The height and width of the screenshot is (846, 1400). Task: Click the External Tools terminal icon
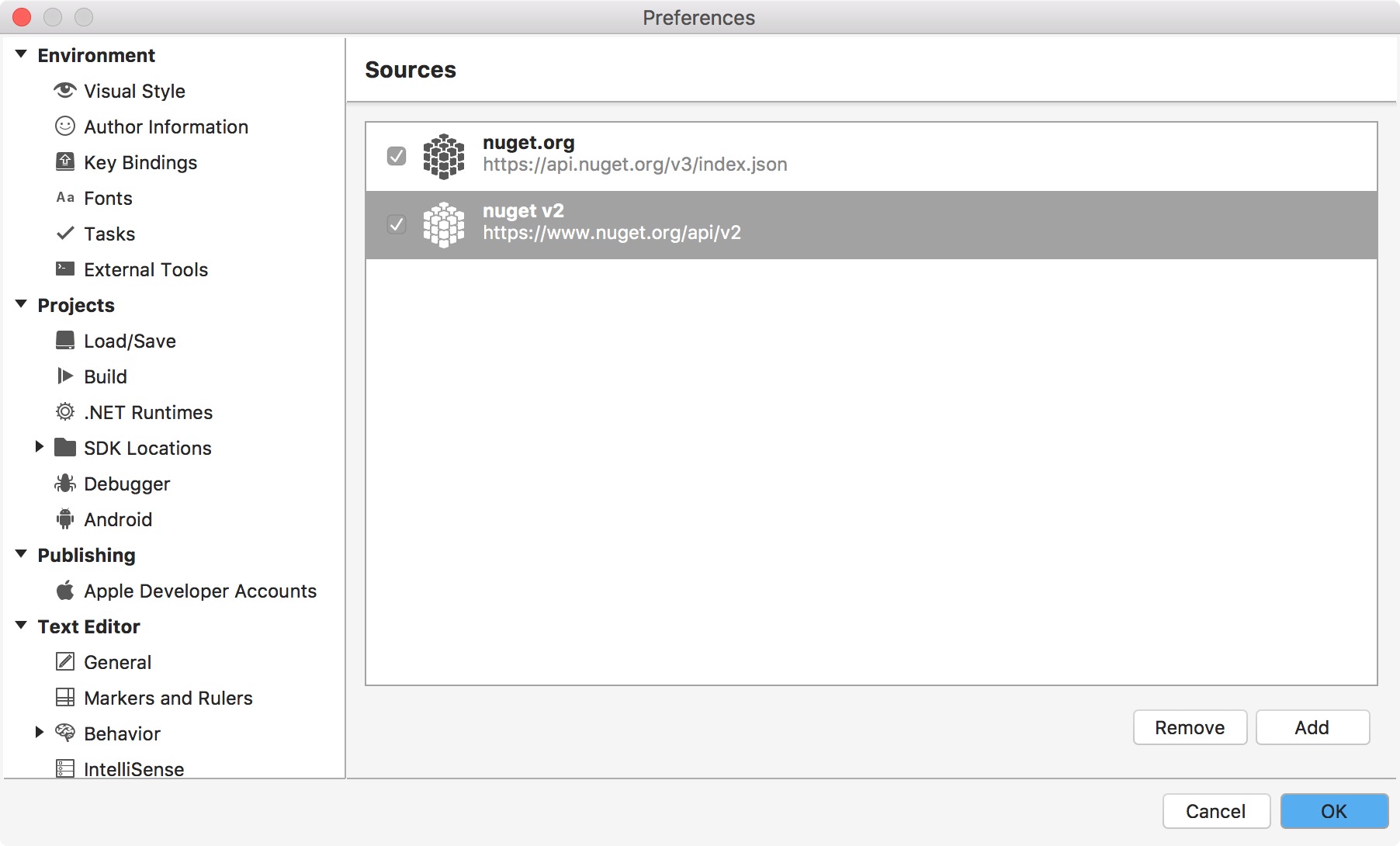(x=65, y=269)
